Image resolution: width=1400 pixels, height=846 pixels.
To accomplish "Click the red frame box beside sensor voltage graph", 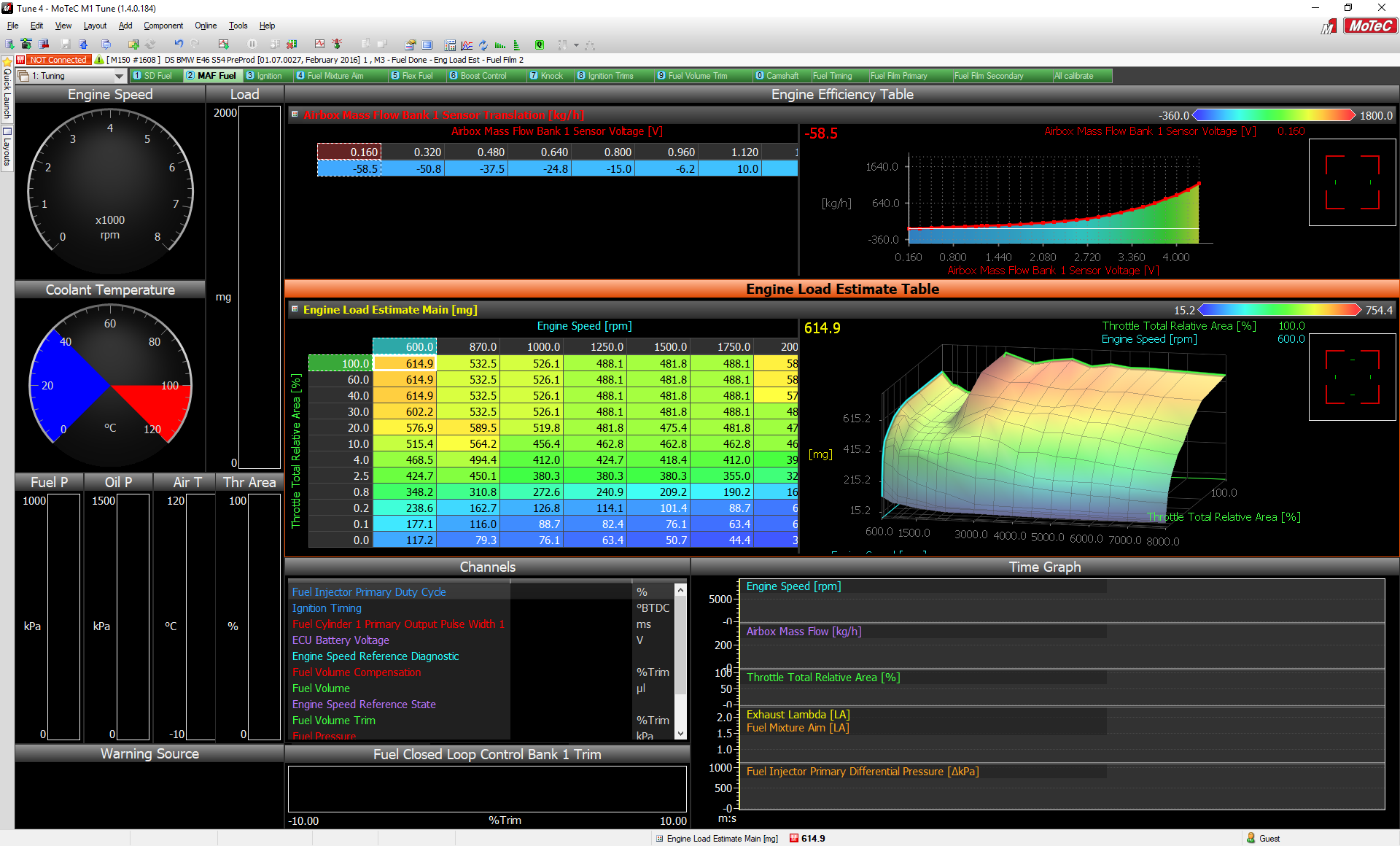I will point(1352,182).
